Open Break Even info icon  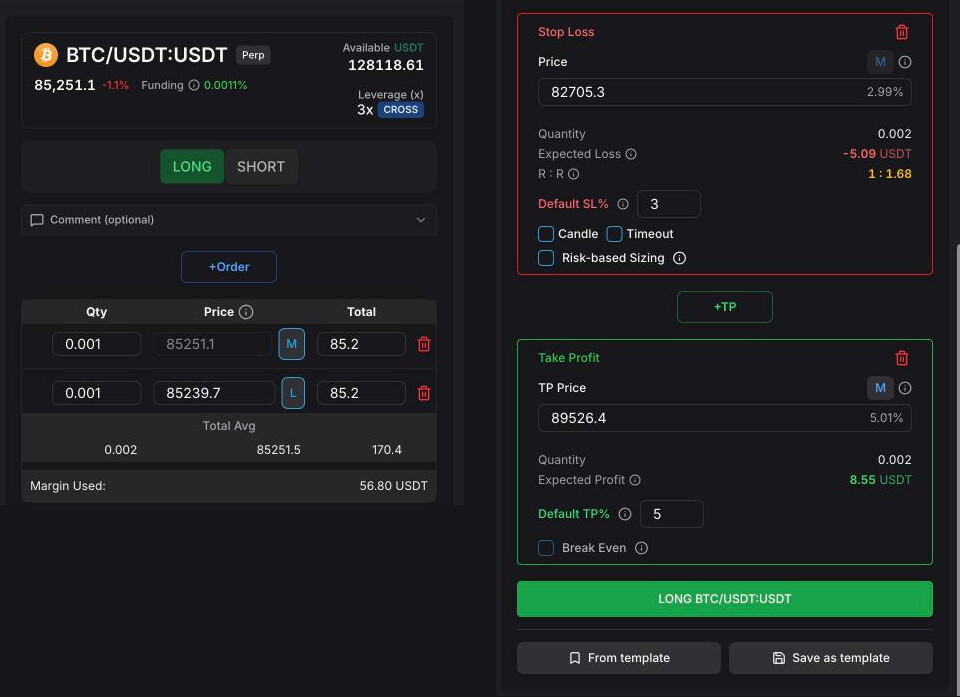point(641,548)
